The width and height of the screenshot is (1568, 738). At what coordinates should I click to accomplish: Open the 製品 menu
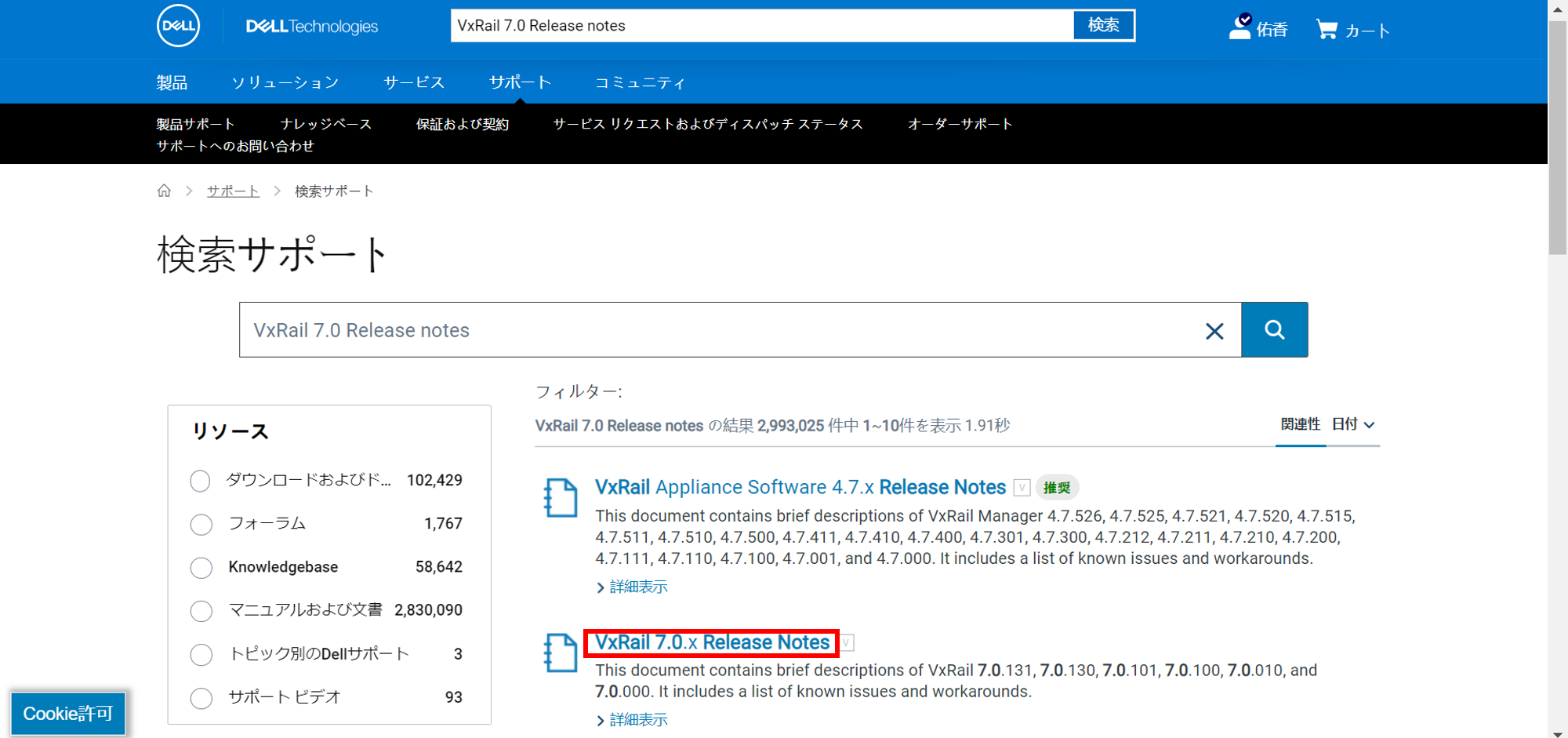(x=172, y=82)
